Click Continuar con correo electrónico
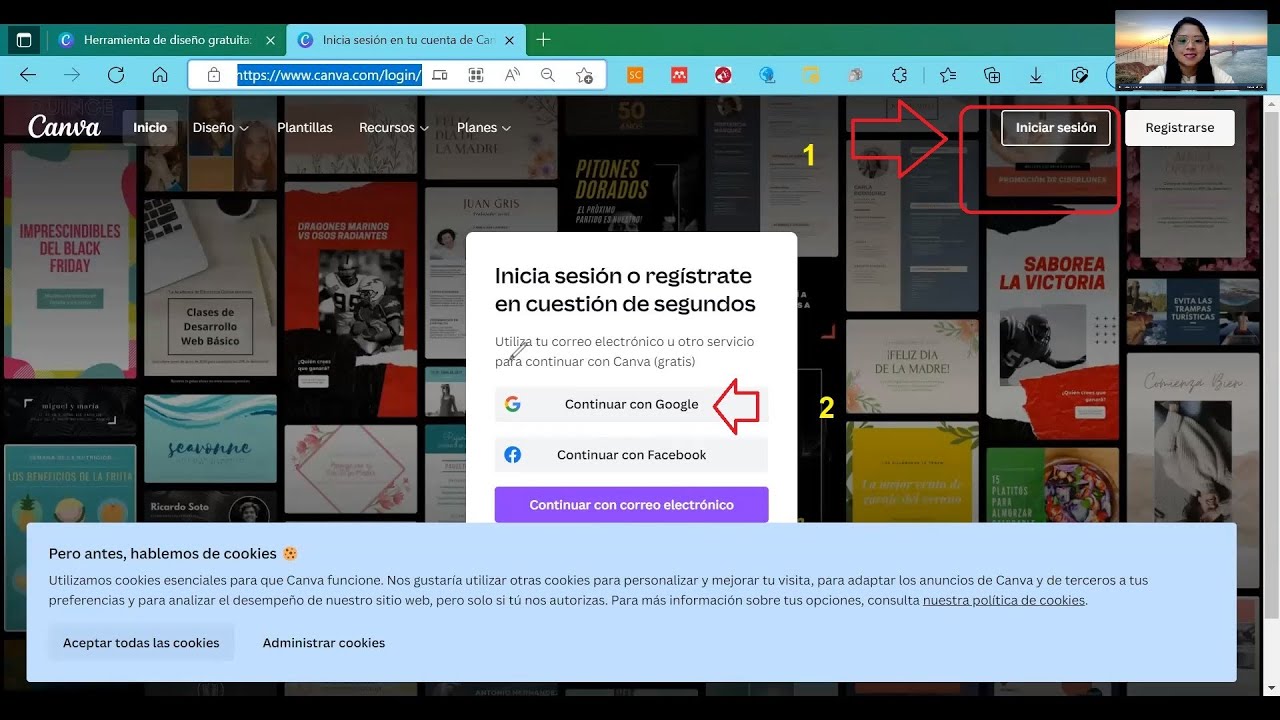The image size is (1280, 720). [631, 505]
